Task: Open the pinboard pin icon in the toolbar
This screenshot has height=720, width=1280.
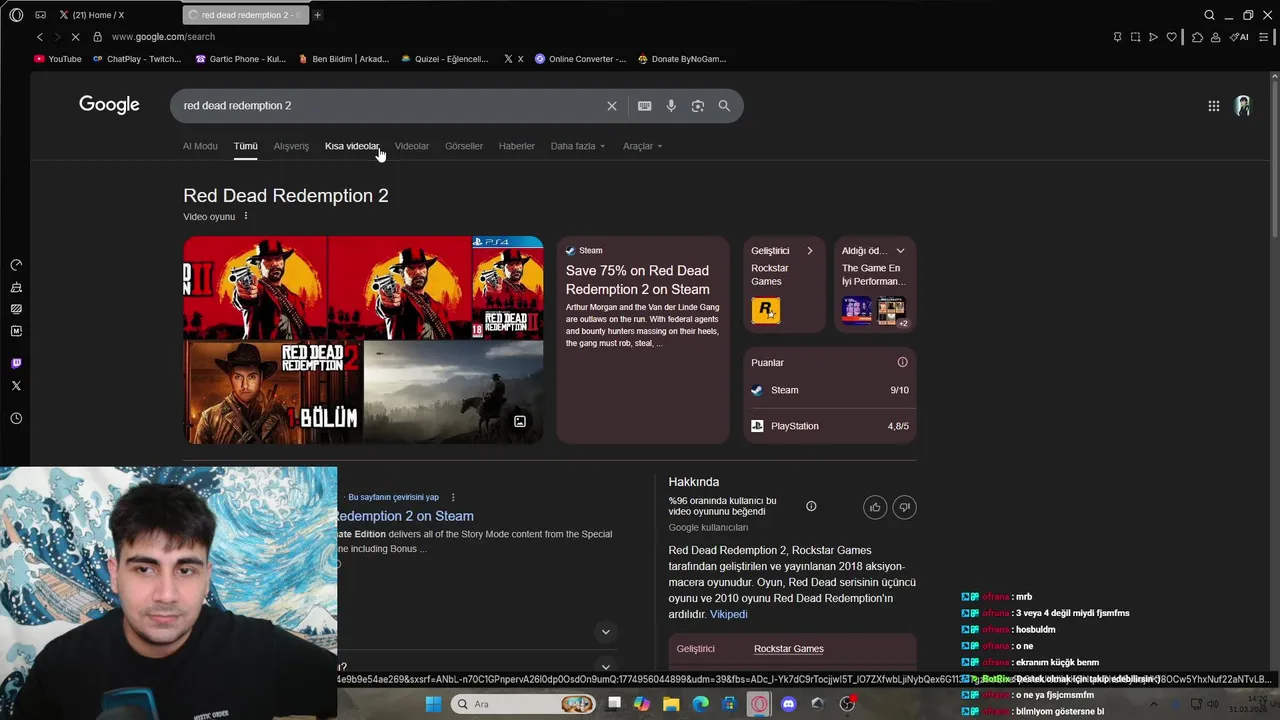Action: (1117, 37)
